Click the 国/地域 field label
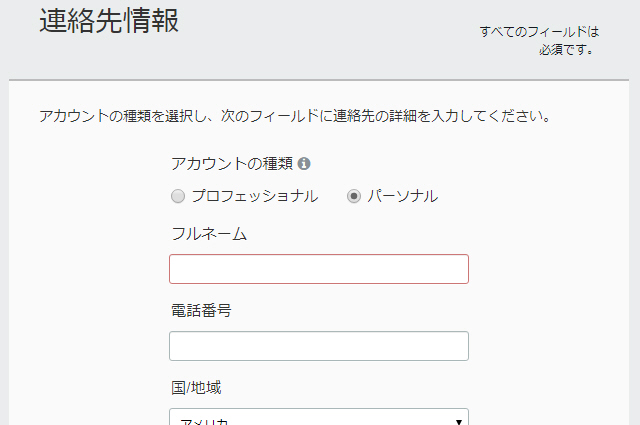Screen dimensions: 640x425 pyautogui.click(x=196, y=387)
